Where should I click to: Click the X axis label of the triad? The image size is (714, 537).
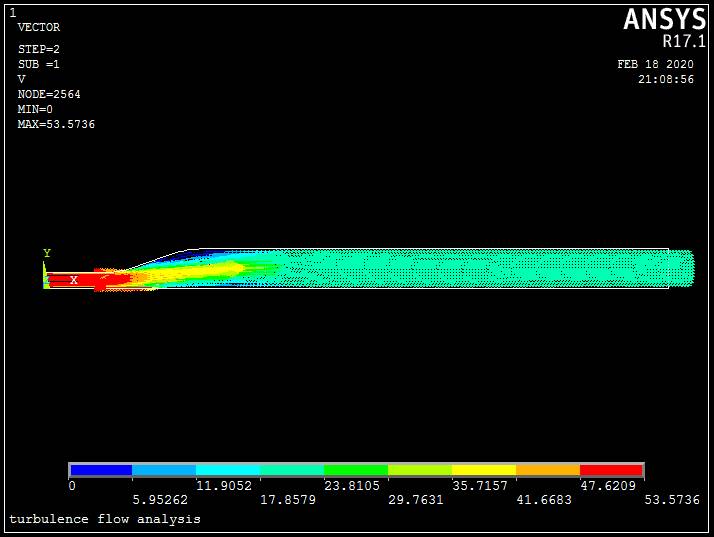pyautogui.click(x=74, y=280)
